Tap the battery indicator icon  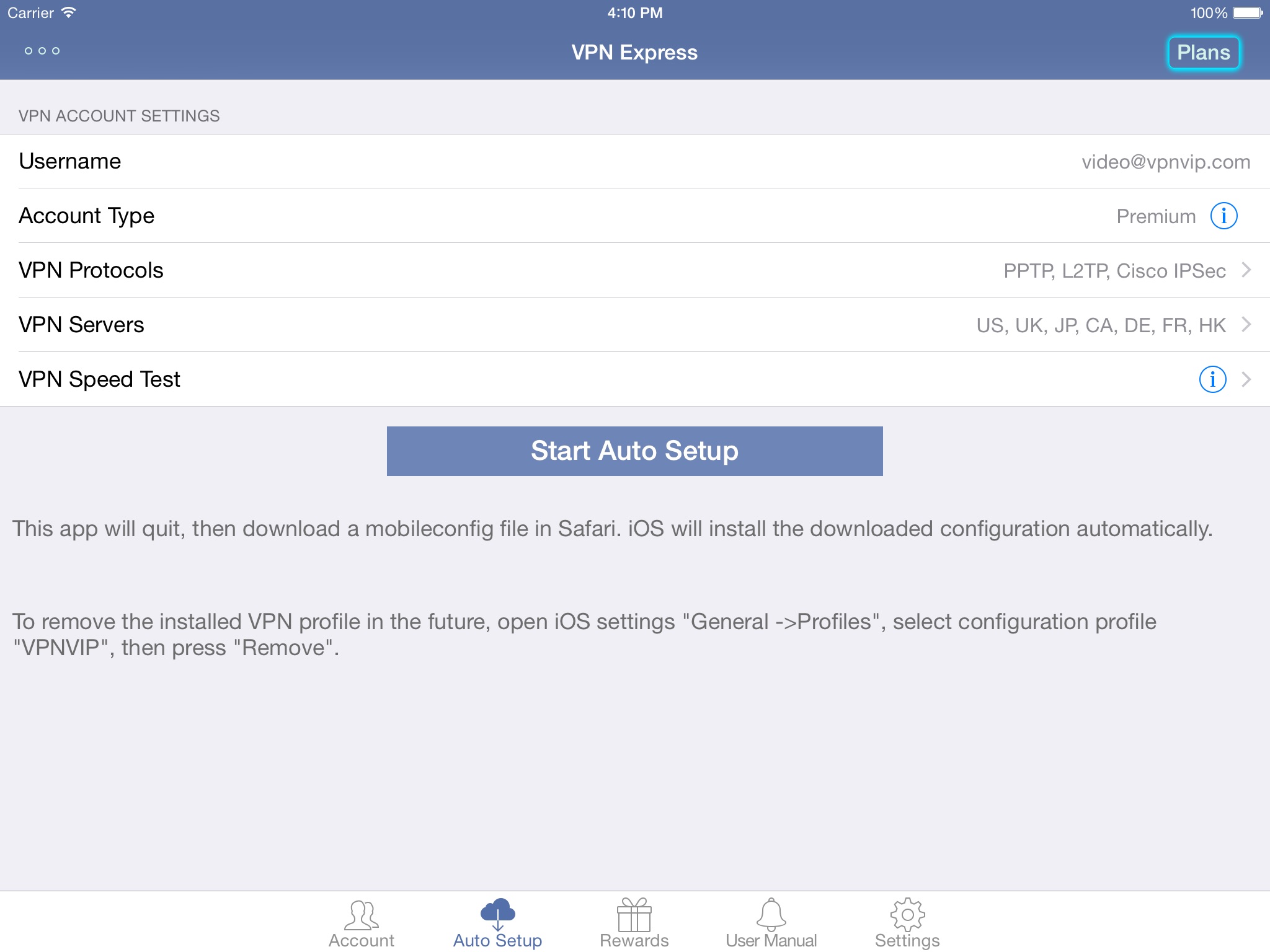pyautogui.click(x=1248, y=12)
